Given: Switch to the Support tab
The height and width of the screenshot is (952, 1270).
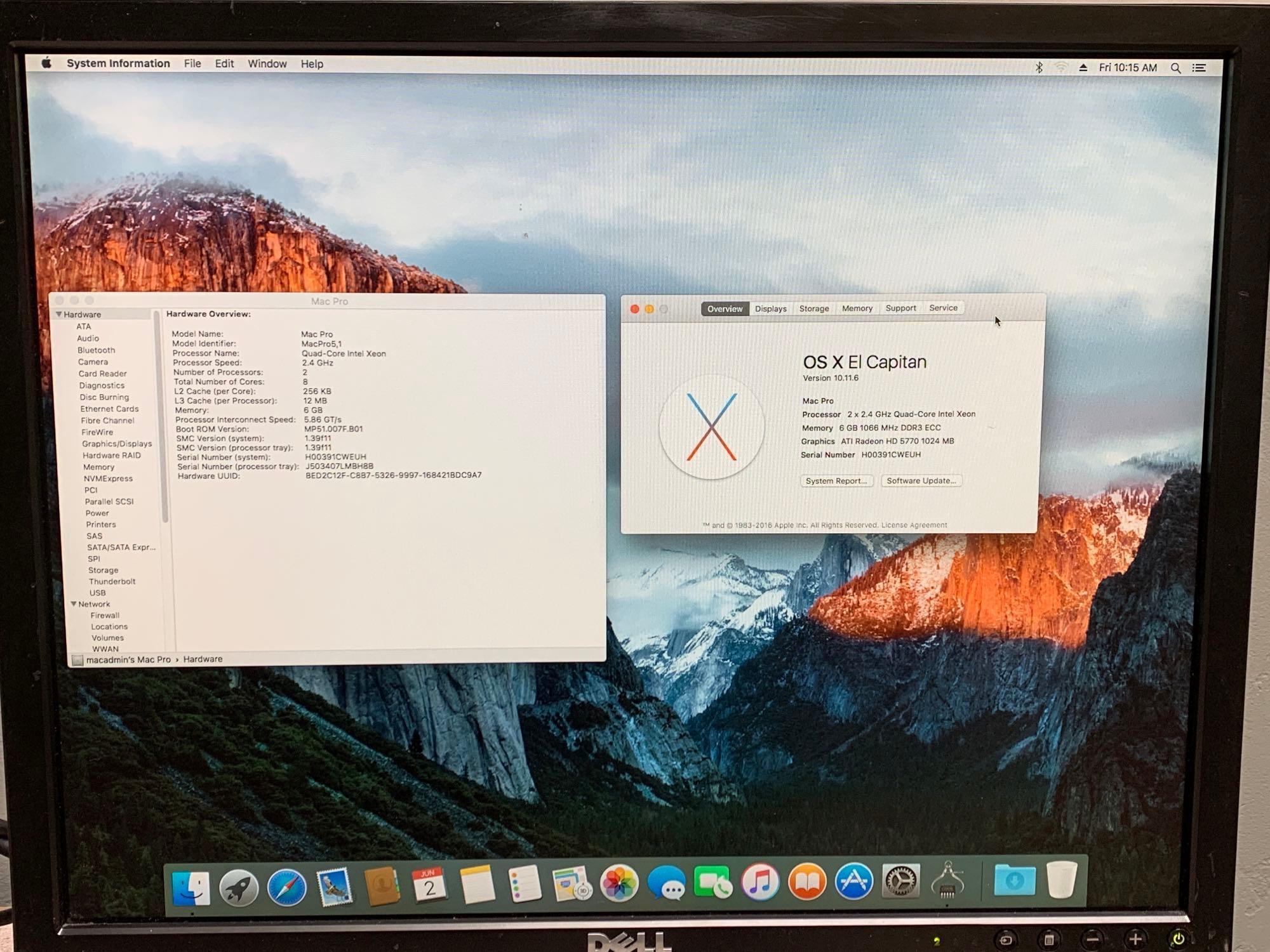Looking at the screenshot, I should [x=900, y=308].
